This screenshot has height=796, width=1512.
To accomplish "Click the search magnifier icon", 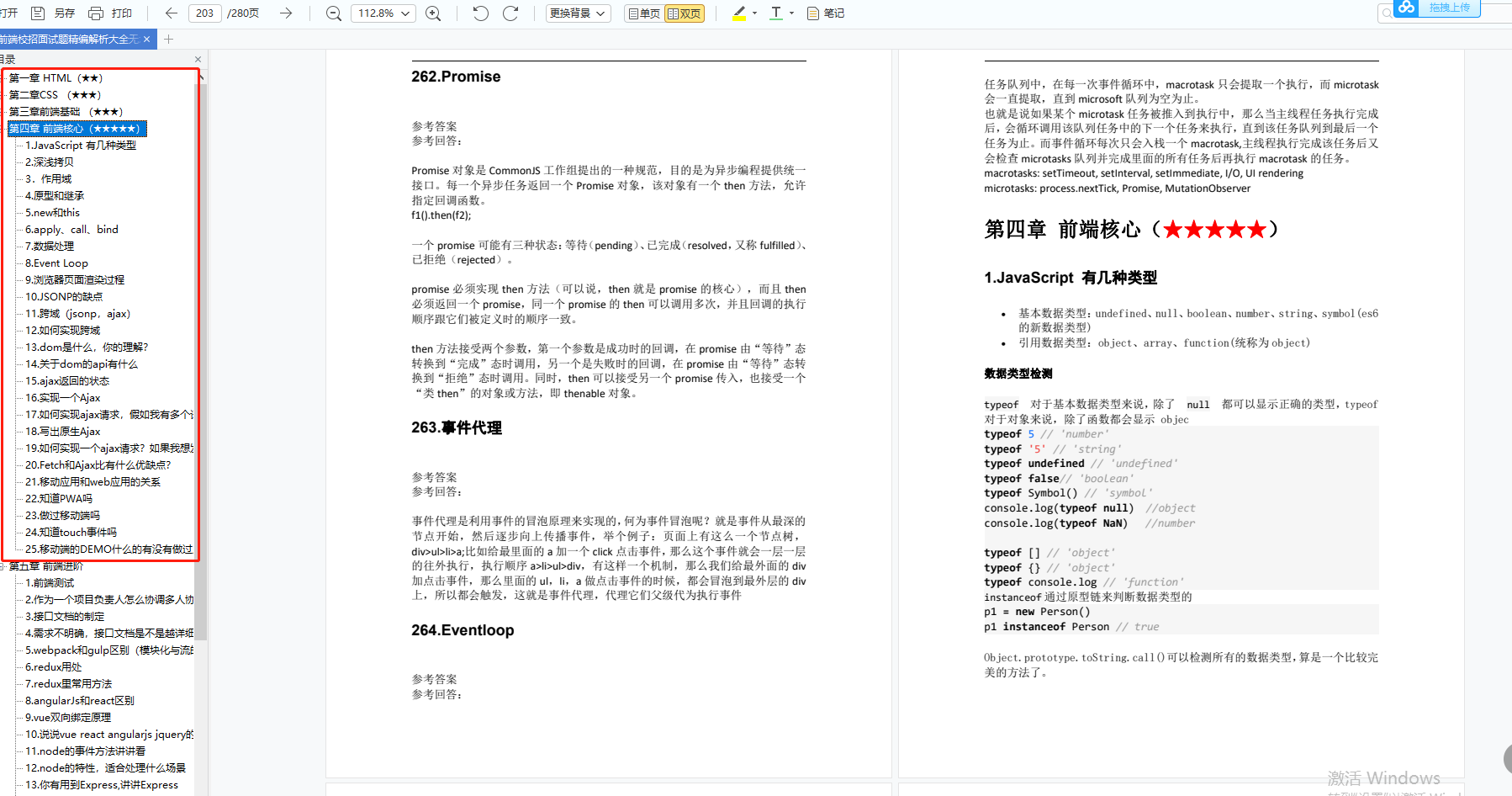I will [1386, 13].
